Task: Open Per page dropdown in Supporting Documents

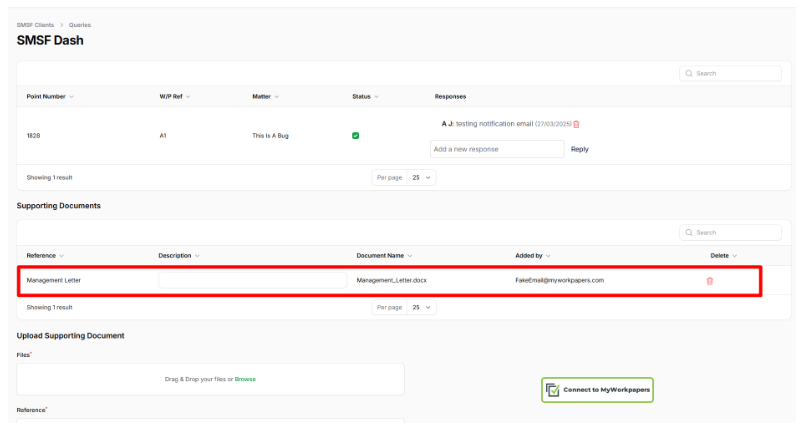Action: [422, 307]
